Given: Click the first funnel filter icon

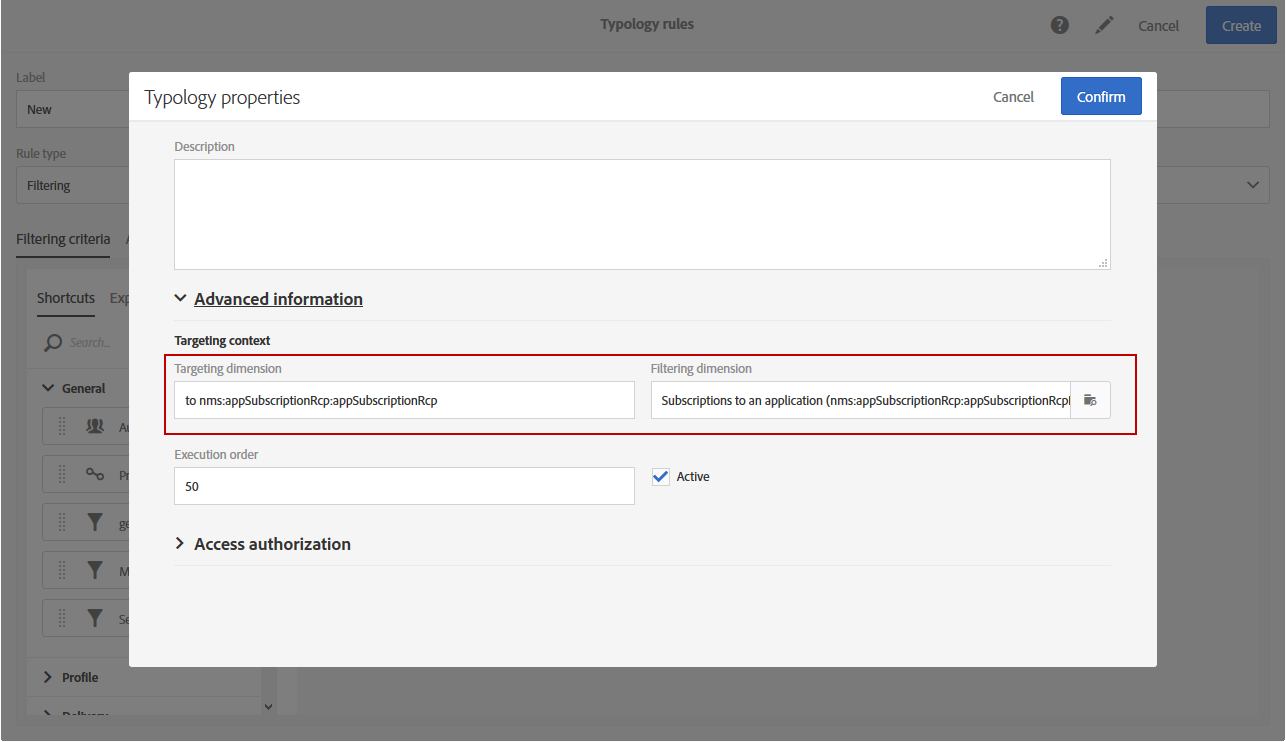Looking at the screenshot, I should [95, 522].
